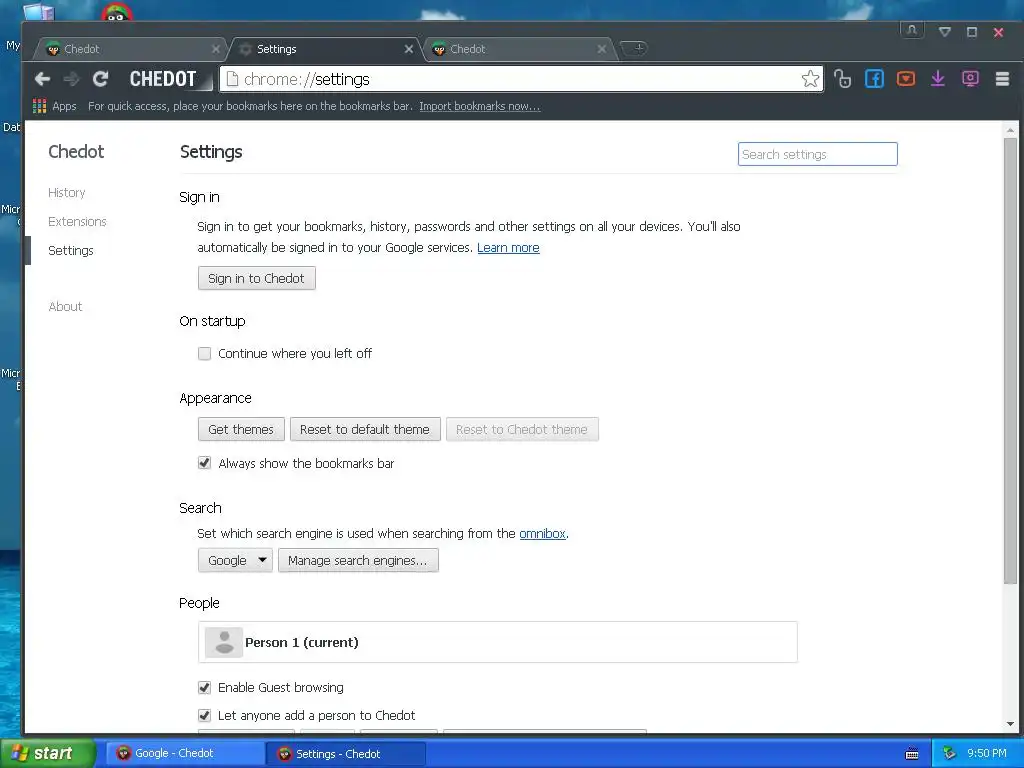Open the Facebook toolbar icon
The width and height of the screenshot is (1024, 768).
[x=874, y=79]
